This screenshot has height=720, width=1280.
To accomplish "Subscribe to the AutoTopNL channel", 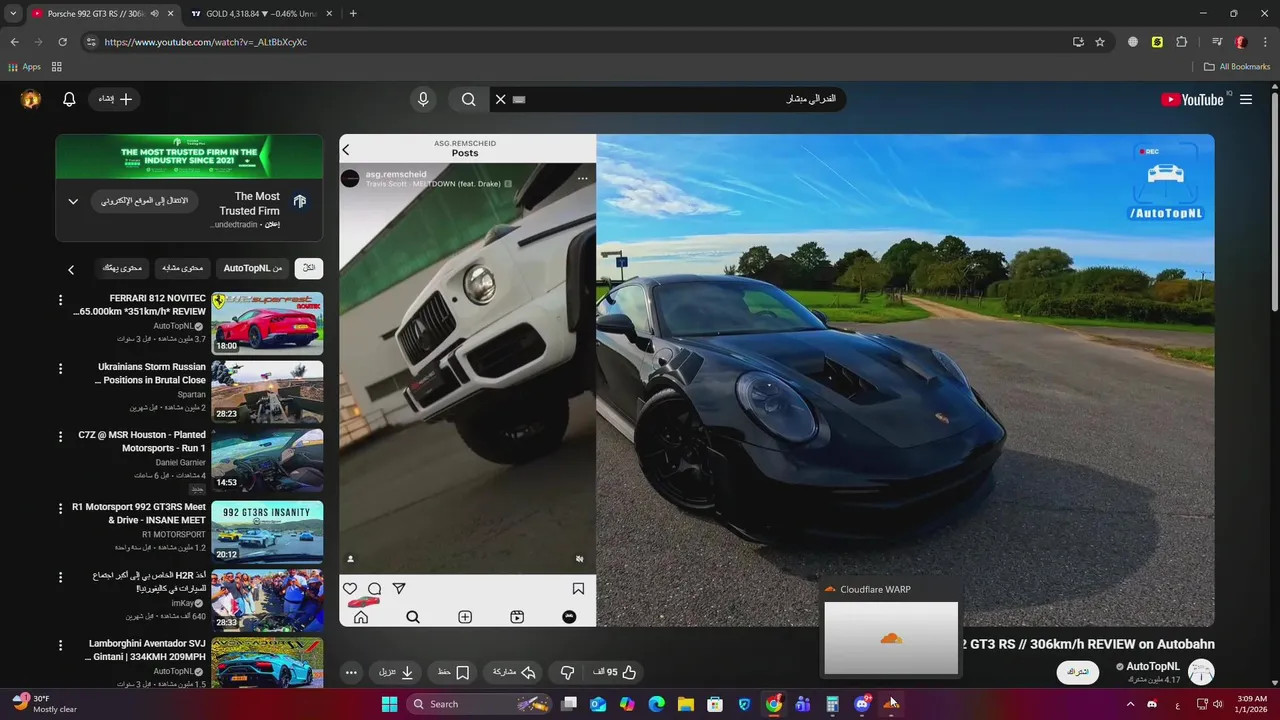I will pos(1078,672).
